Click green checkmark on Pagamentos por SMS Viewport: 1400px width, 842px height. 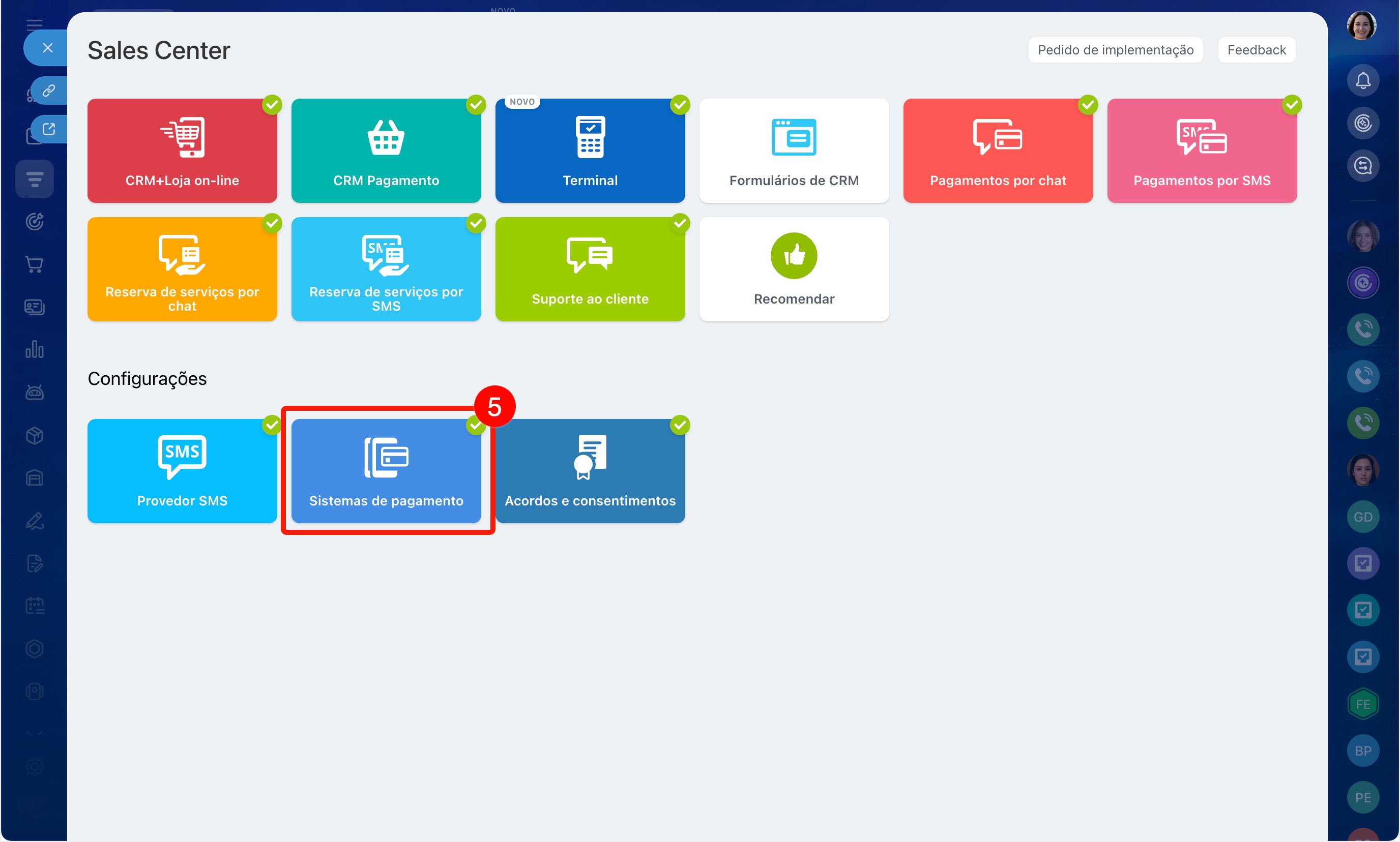pos(1292,105)
